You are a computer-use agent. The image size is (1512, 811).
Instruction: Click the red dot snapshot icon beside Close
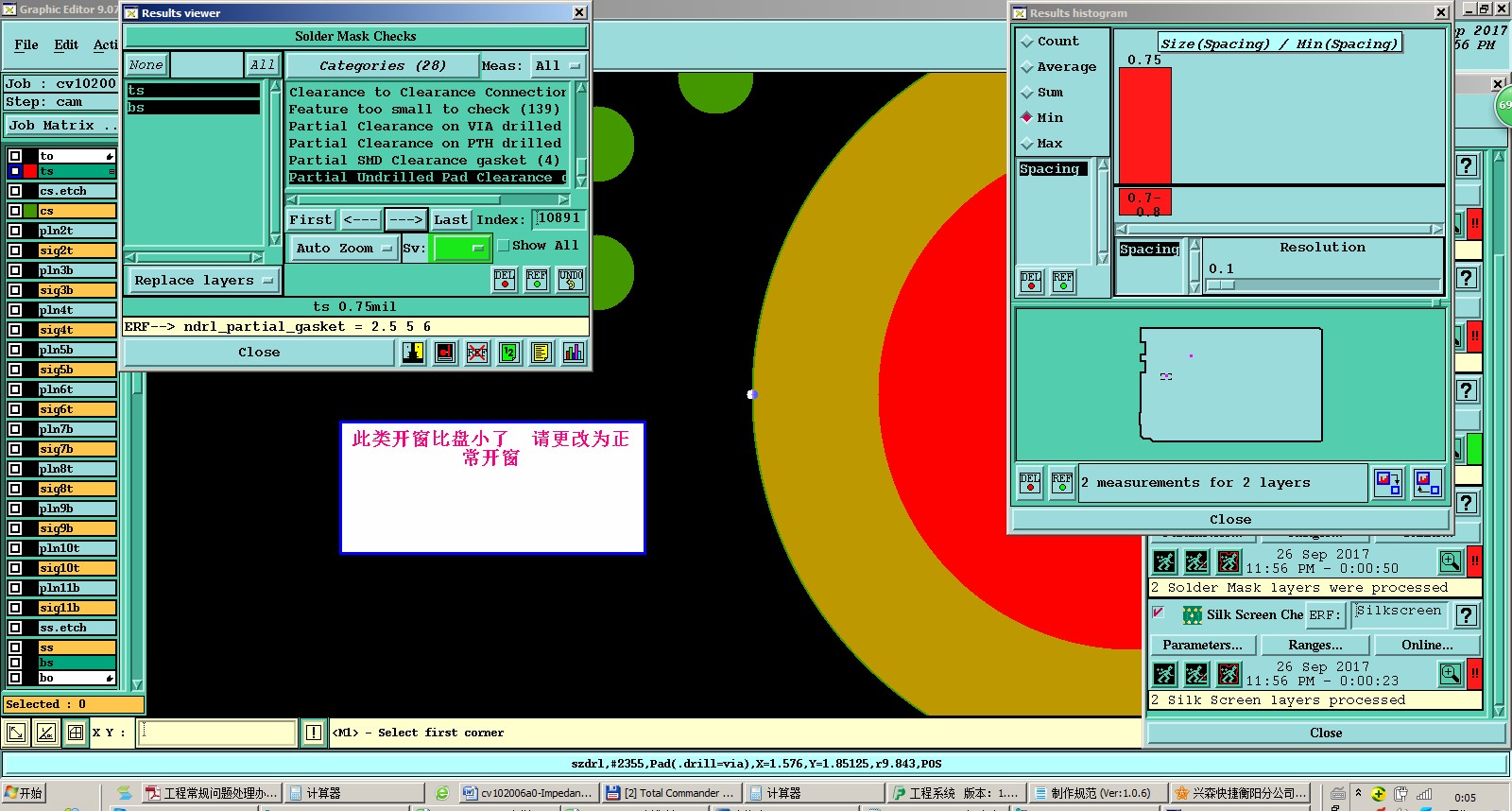(445, 353)
